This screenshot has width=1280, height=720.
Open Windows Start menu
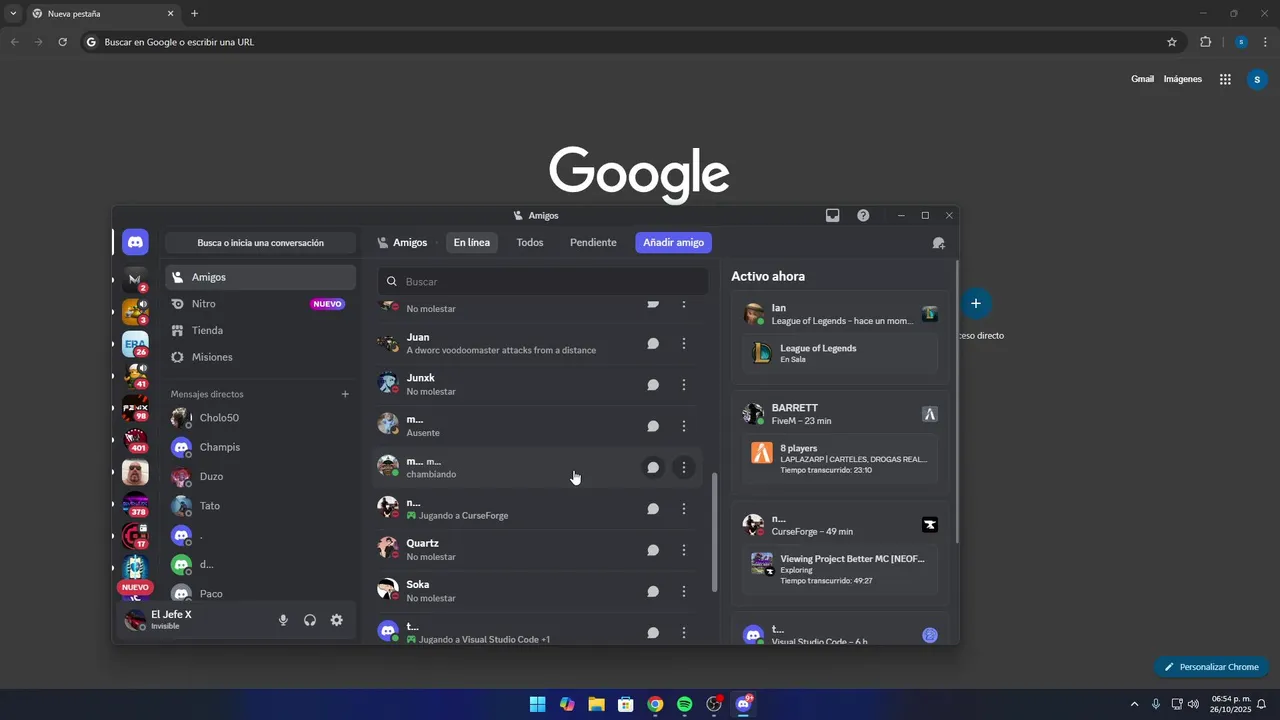click(x=537, y=704)
